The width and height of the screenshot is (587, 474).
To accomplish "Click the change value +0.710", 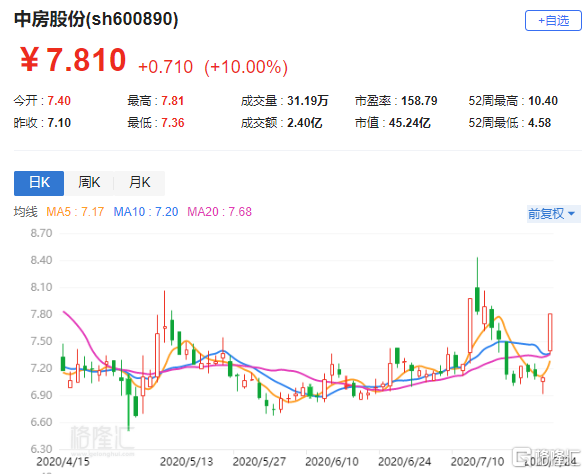I will click(x=165, y=67).
